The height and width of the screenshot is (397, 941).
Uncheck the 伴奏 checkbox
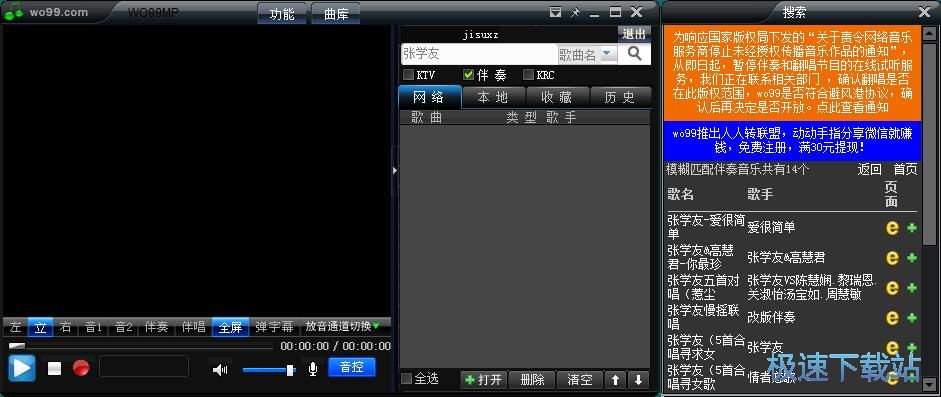tap(469, 75)
